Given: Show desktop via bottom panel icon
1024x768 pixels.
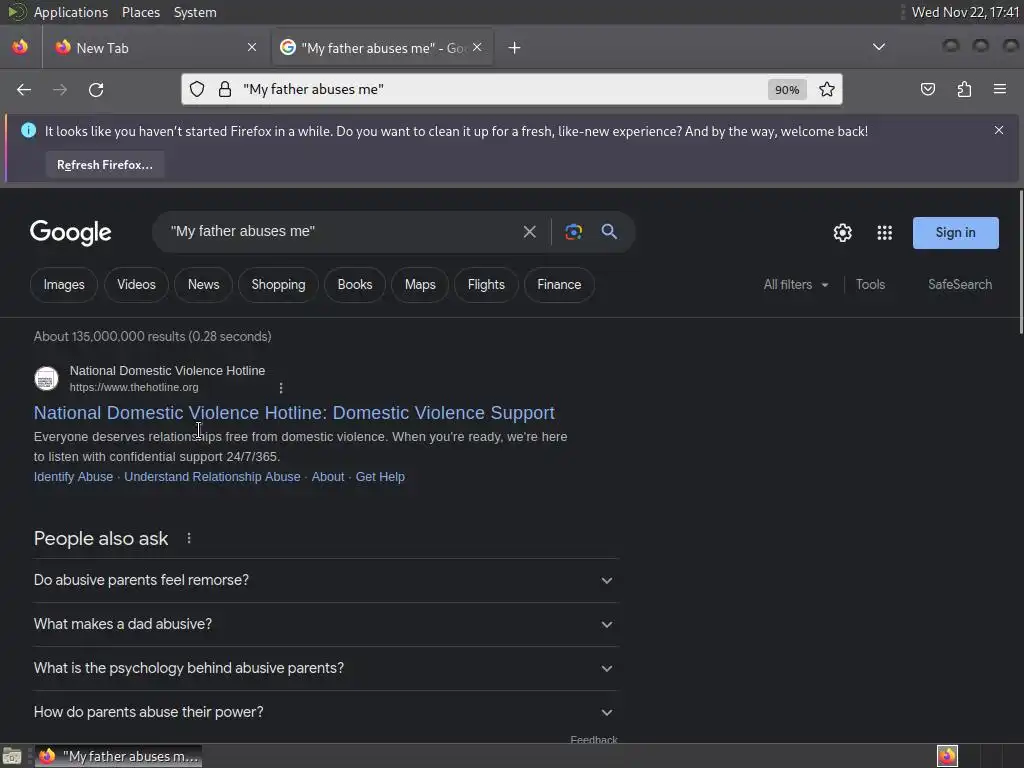Looking at the screenshot, I should [12, 756].
